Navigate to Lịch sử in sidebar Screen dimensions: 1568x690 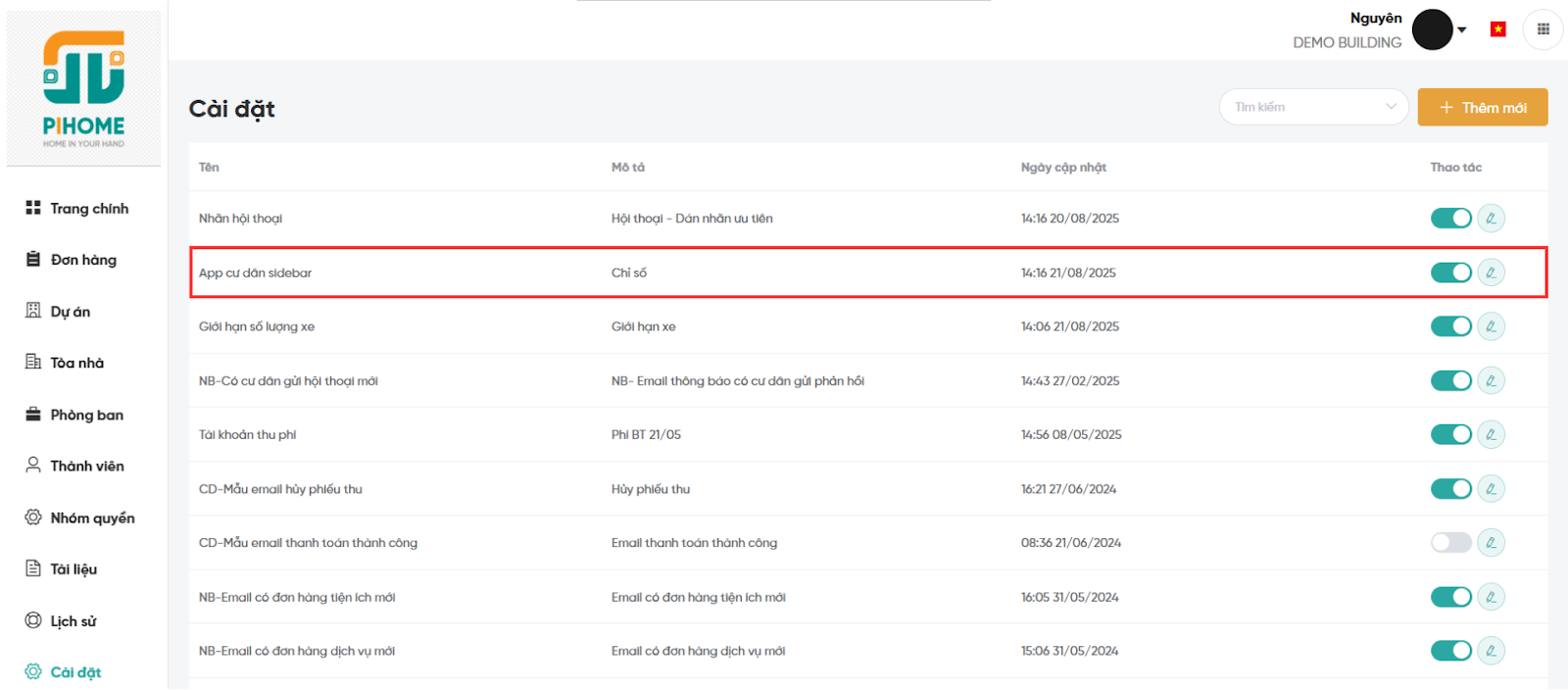pos(73,621)
